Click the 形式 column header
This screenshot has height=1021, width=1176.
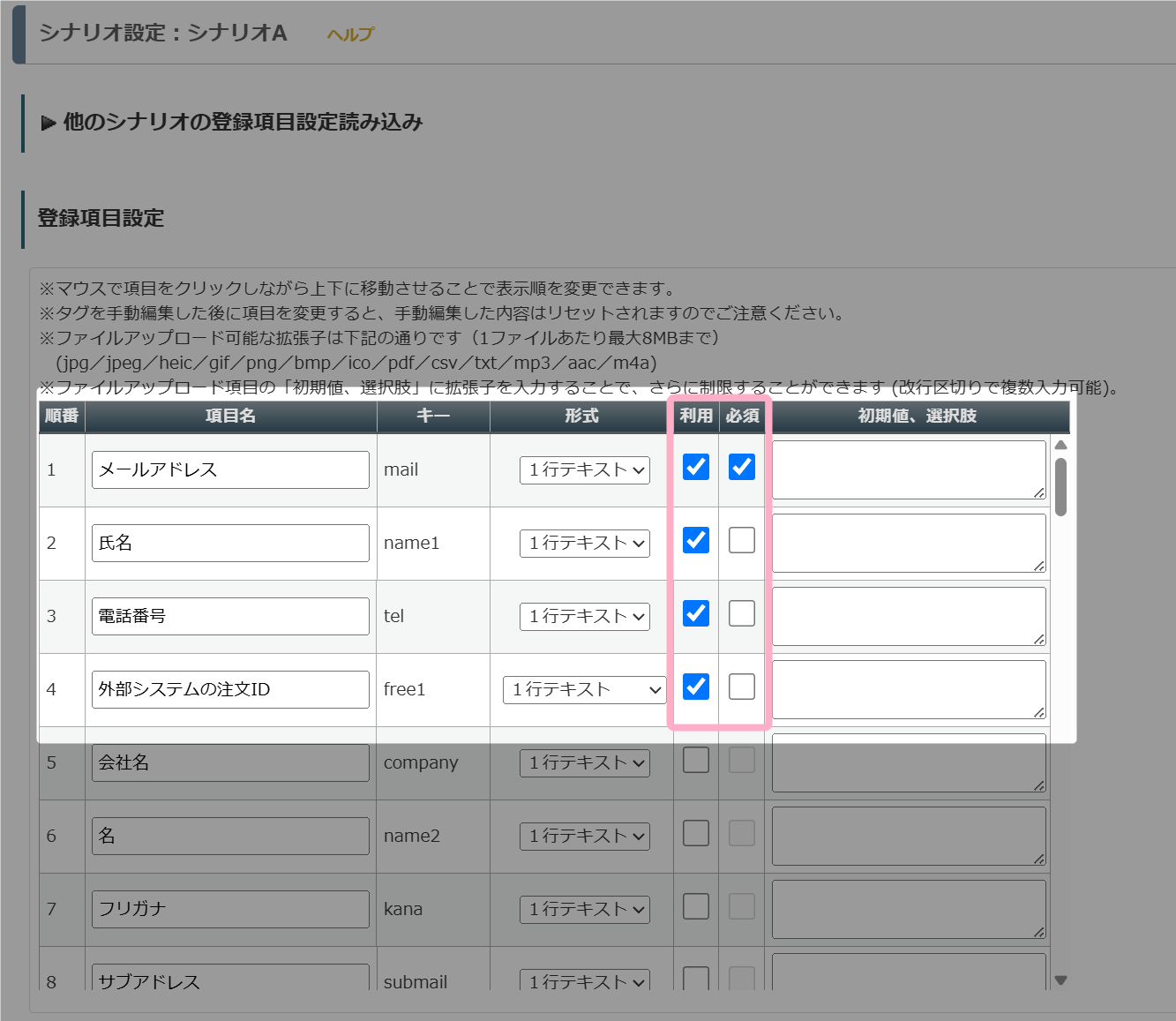click(581, 416)
